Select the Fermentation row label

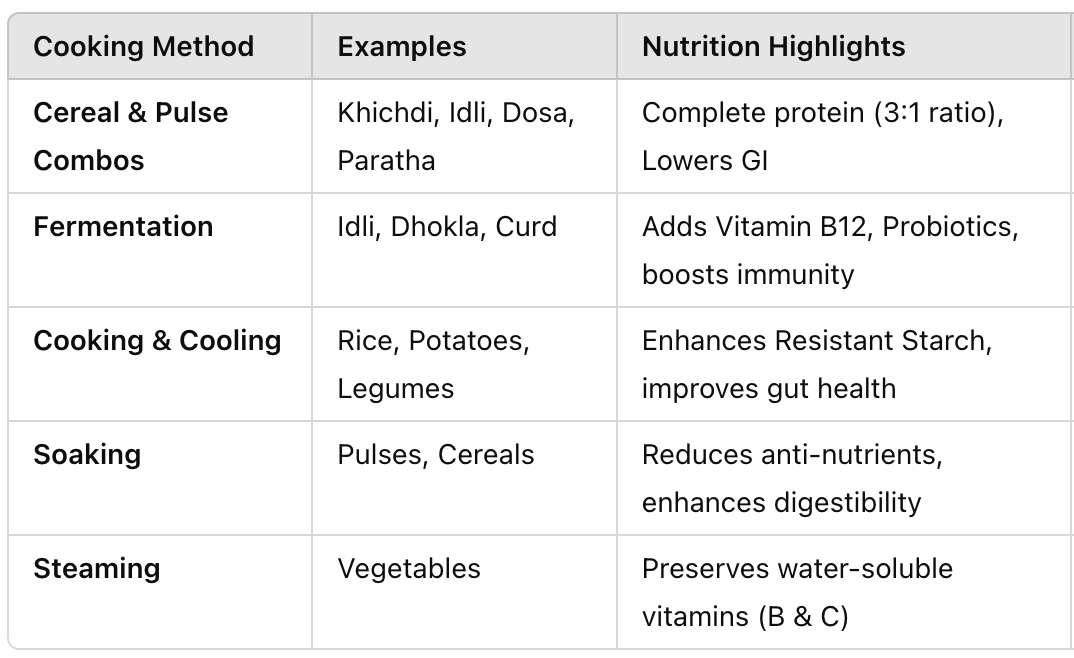[123, 227]
